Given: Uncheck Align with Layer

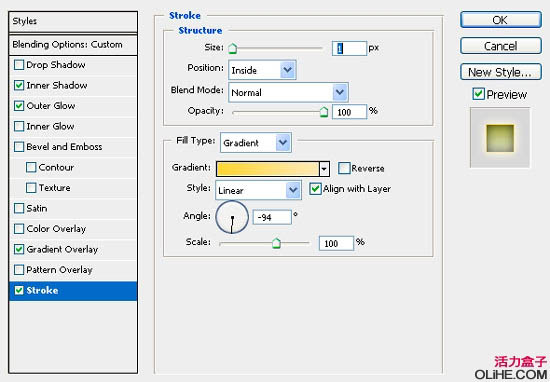Looking at the screenshot, I should coord(315,189).
